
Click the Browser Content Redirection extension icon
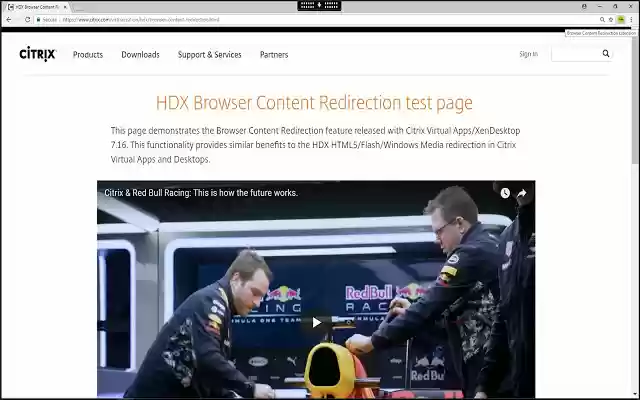click(621, 20)
